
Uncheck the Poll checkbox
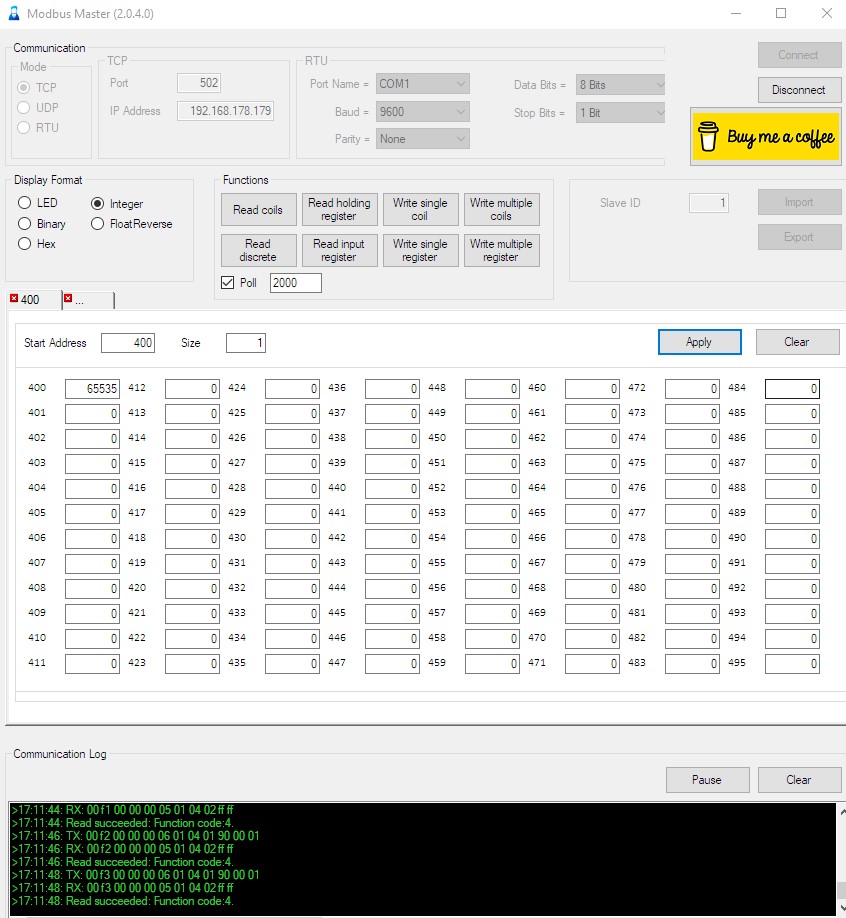[x=228, y=283]
